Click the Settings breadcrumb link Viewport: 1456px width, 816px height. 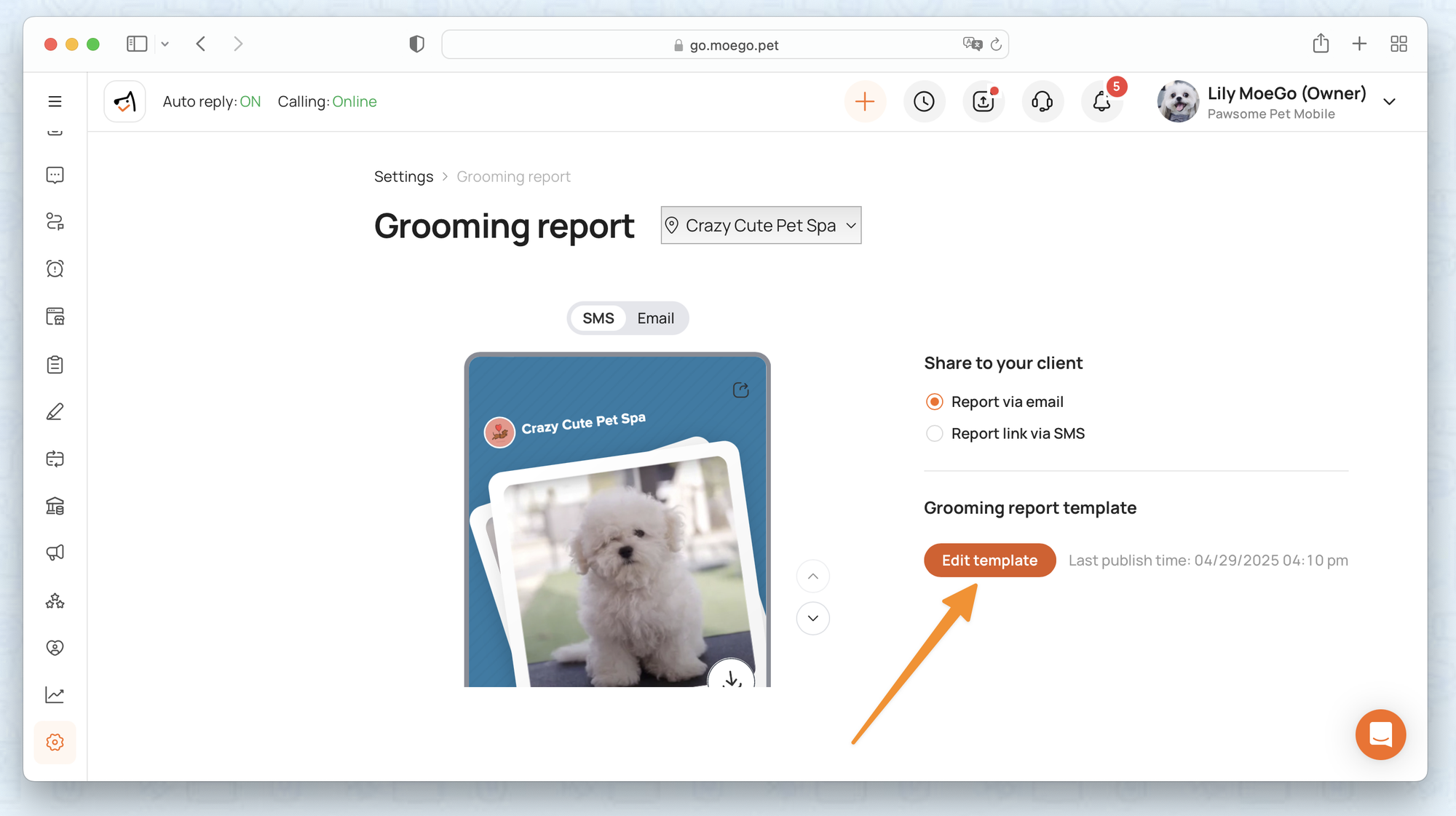403,176
